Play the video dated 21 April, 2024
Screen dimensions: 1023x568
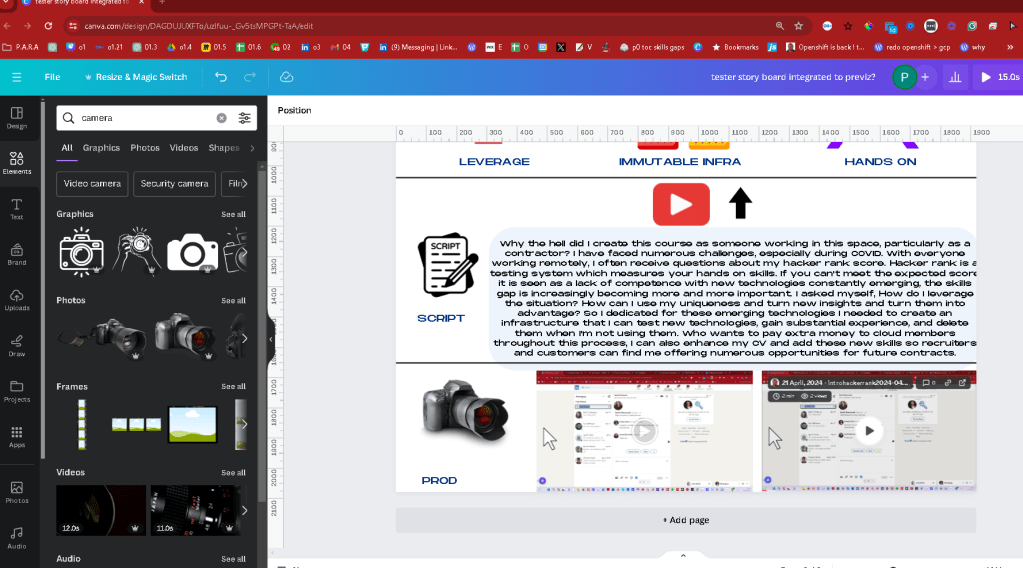click(869, 431)
